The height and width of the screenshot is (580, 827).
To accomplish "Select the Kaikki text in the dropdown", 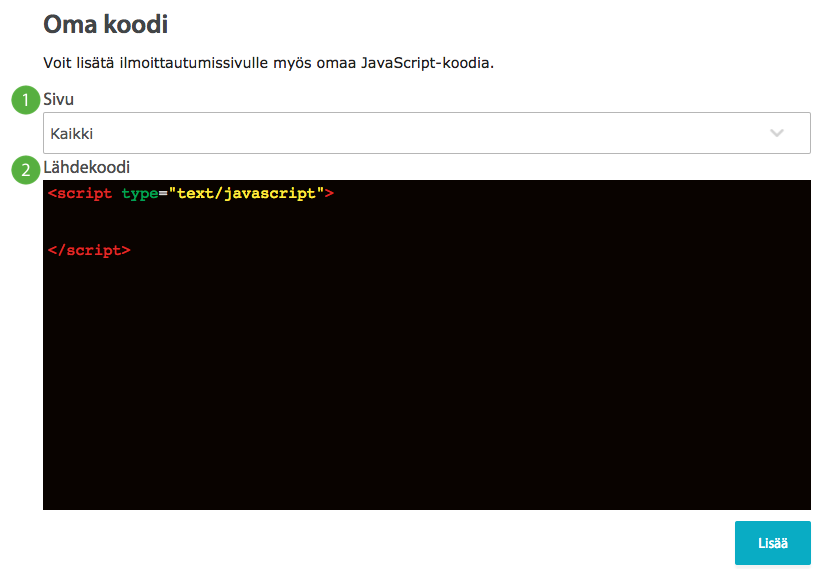I will pyautogui.click(x=72, y=133).
